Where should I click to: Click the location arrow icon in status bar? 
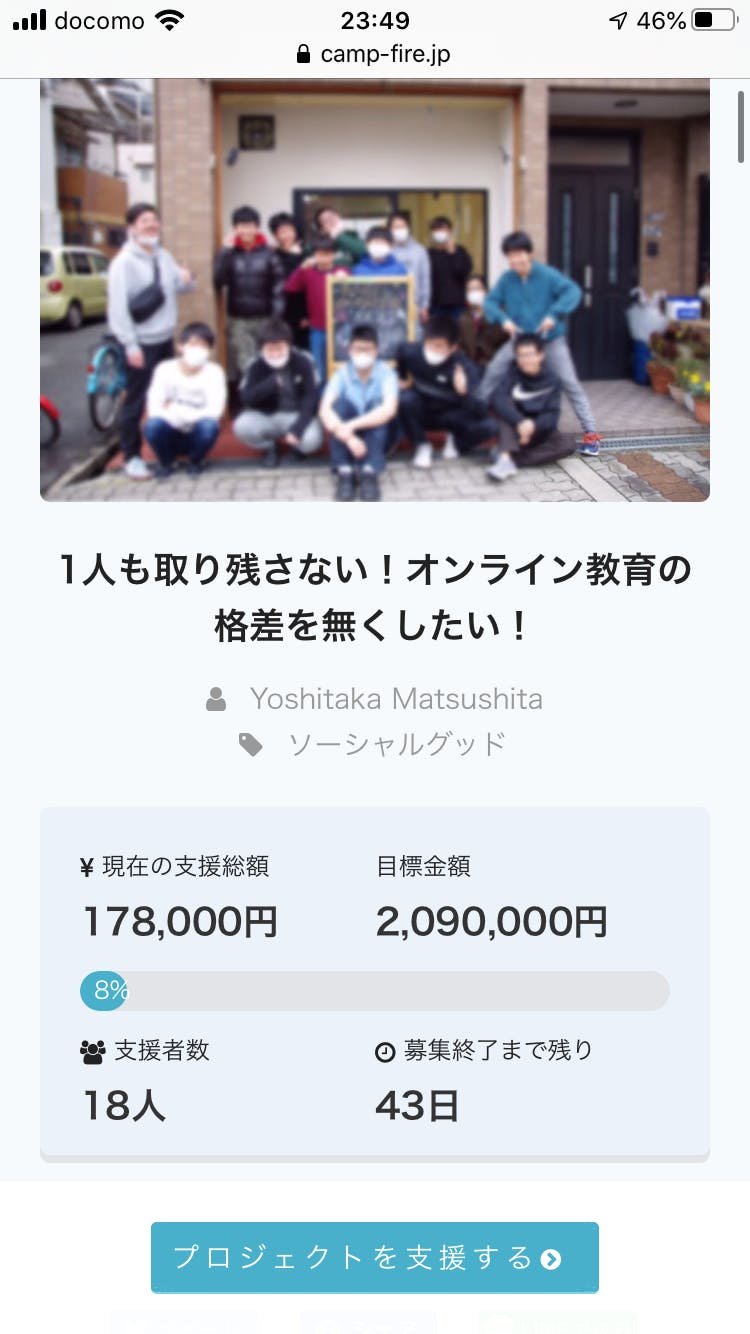point(618,20)
